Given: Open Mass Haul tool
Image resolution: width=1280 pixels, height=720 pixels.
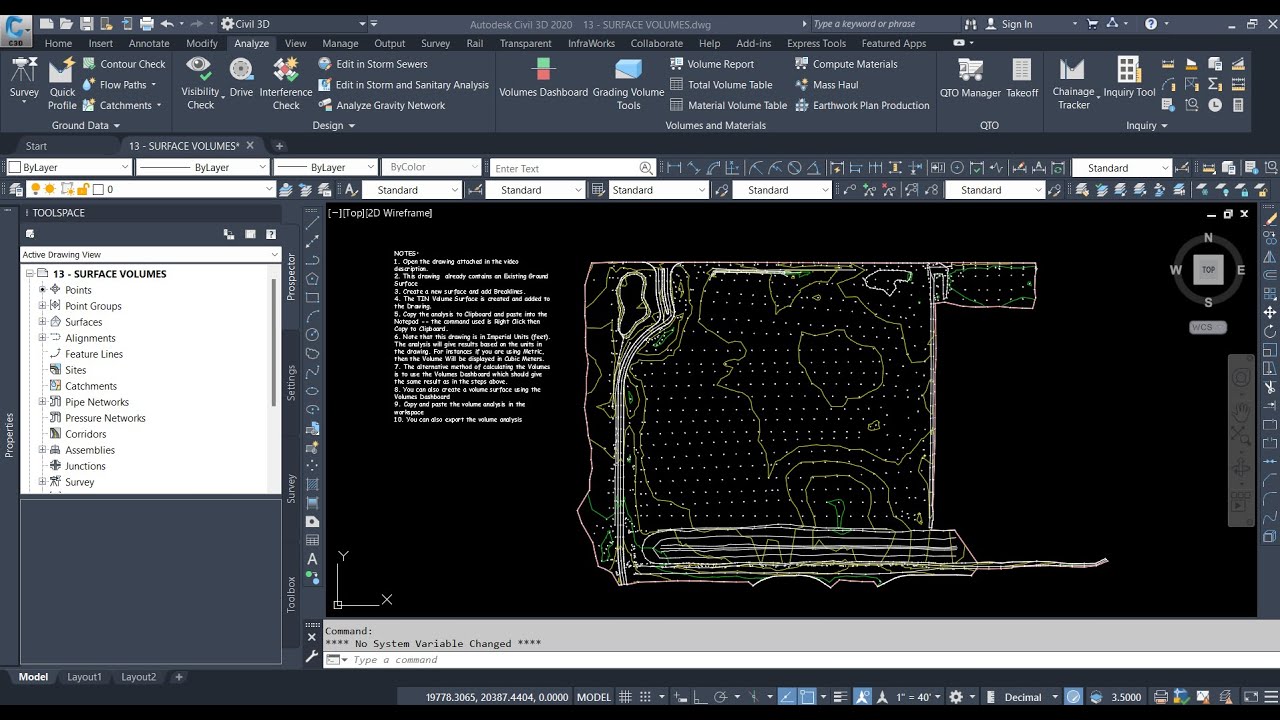Looking at the screenshot, I should [827, 85].
